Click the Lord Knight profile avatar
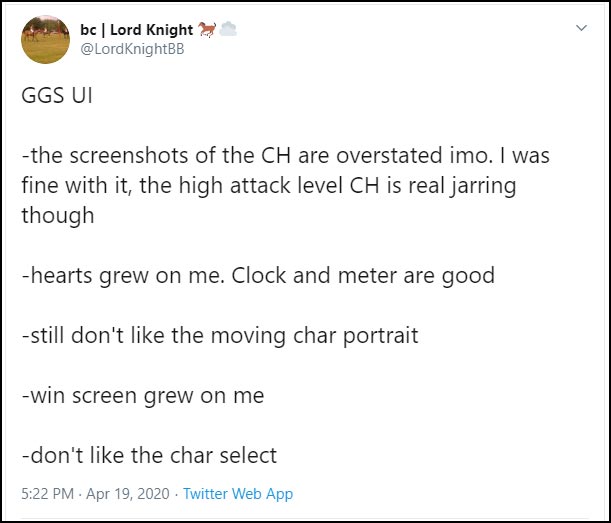 pyautogui.click(x=46, y=41)
